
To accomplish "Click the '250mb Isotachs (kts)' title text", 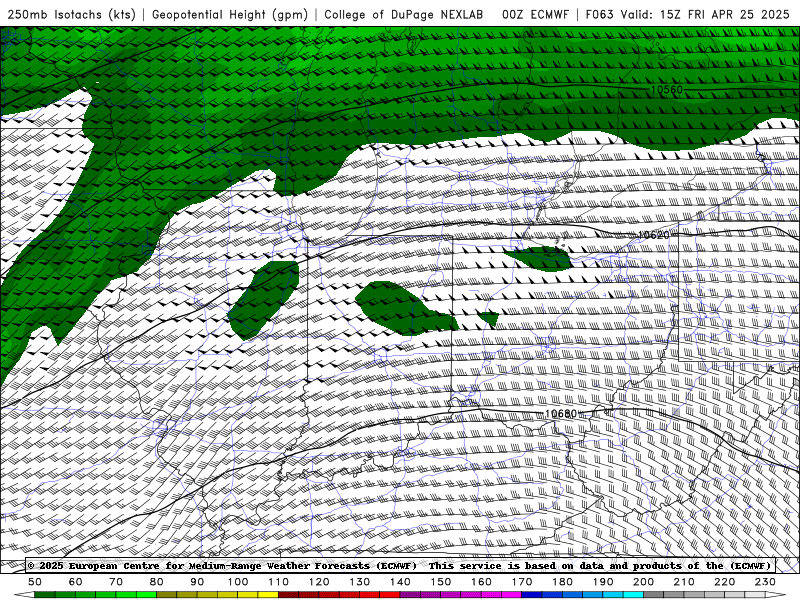I will coord(71,14).
